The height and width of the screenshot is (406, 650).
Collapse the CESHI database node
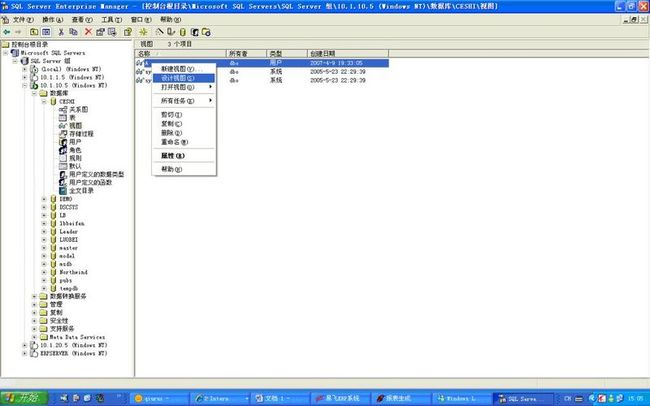[x=44, y=102]
